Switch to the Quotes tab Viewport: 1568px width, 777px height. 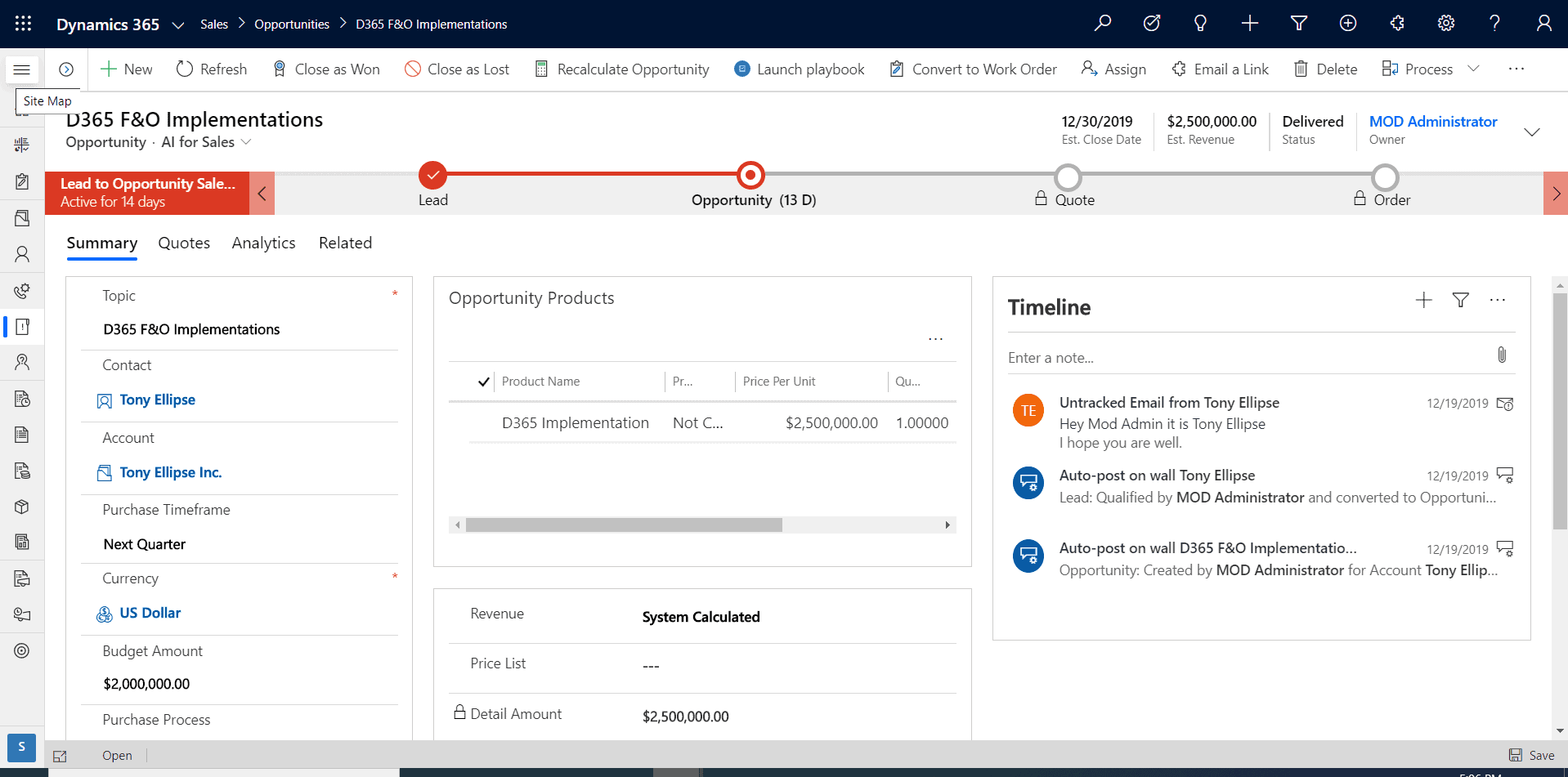pyautogui.click(x=184, y=243)
